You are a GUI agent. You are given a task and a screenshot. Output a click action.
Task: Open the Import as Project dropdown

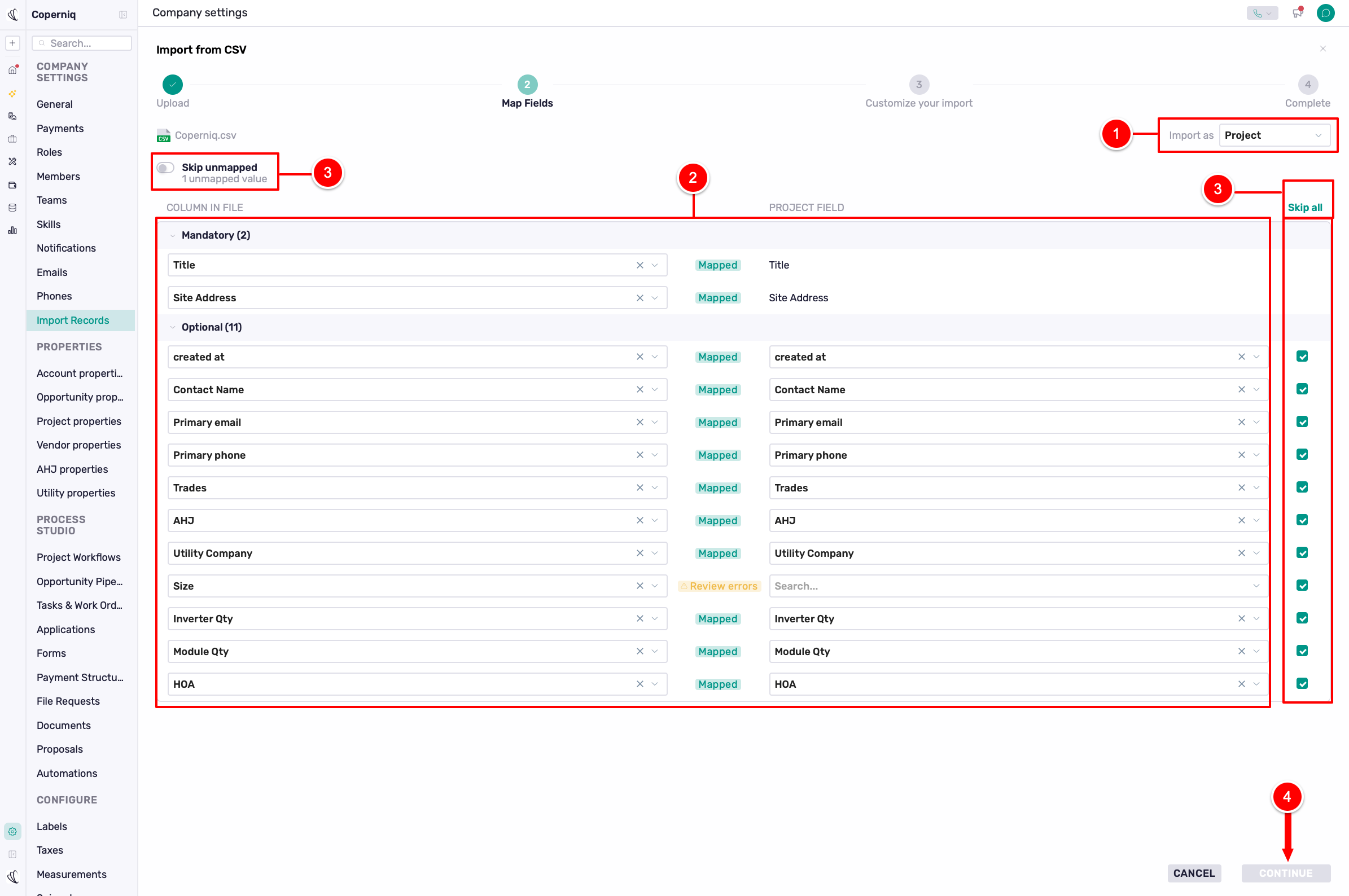pos(1274,135)
